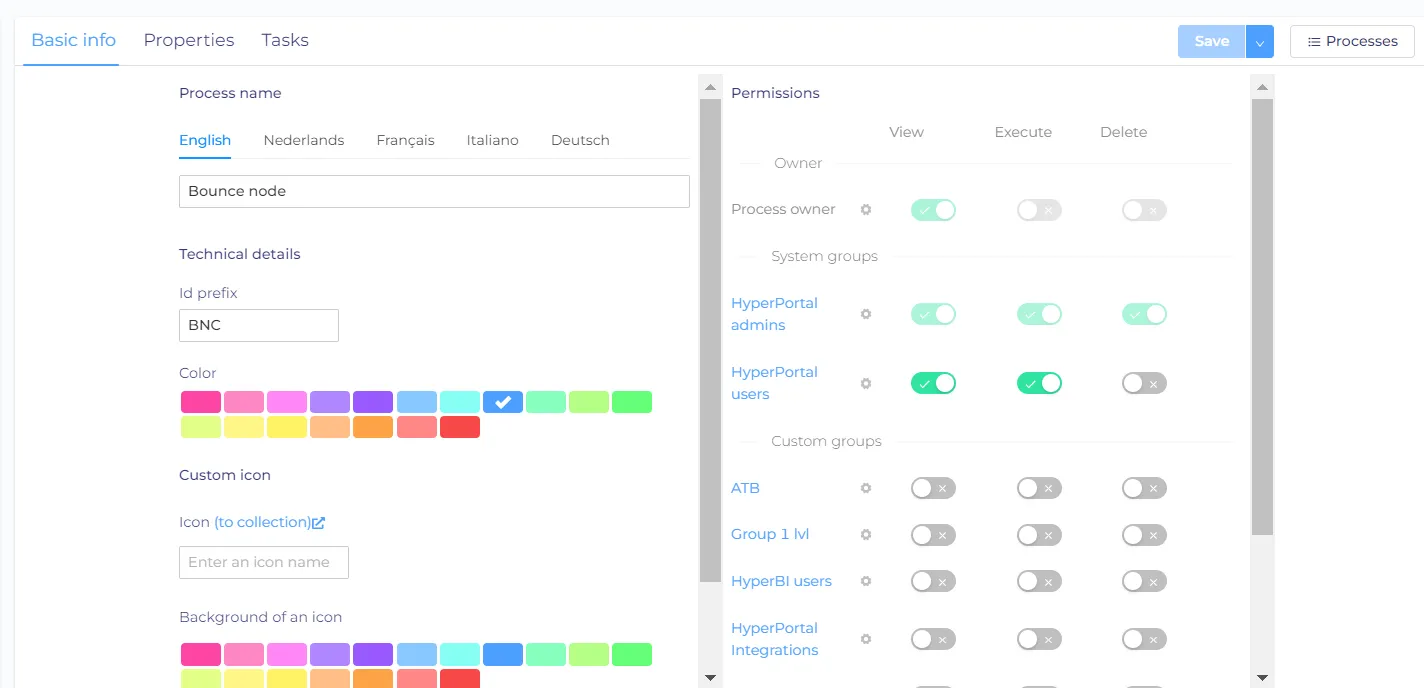1424x688 pixels.
Task: Click the Id prefix input field
Action: (x=259, y=325)
